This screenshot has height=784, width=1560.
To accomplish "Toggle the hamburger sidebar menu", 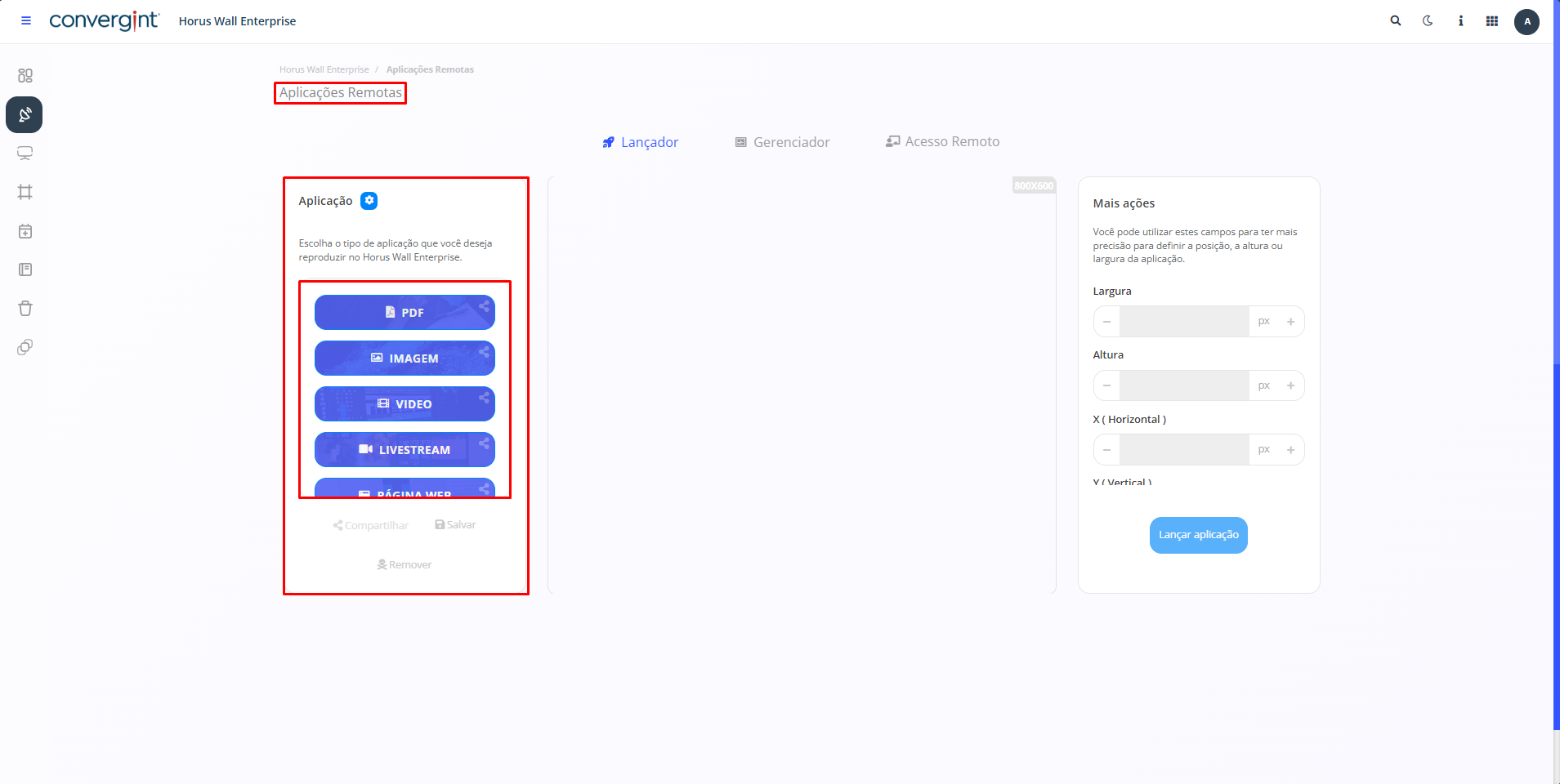I will click(26, 21).
